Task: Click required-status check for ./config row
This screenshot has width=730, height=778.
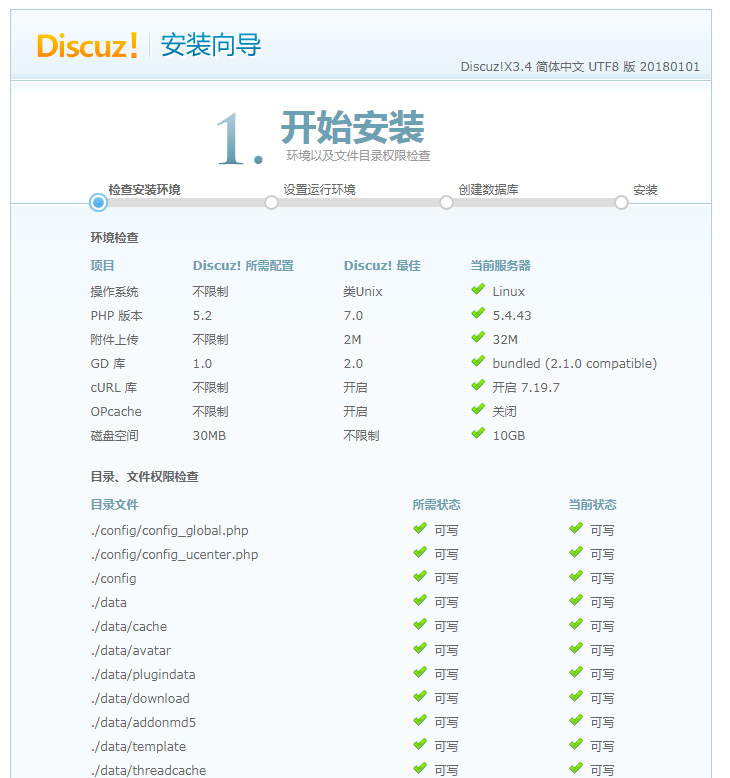Action: [420, 576]
